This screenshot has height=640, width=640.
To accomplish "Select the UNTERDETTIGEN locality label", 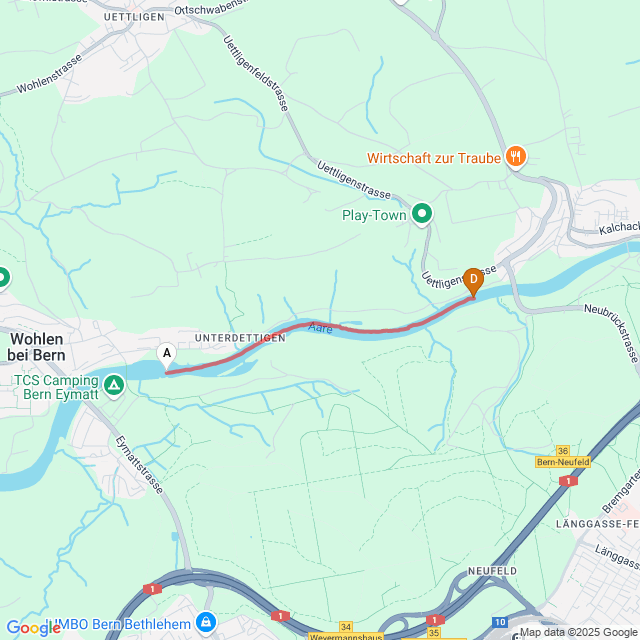I will (240, 338).
